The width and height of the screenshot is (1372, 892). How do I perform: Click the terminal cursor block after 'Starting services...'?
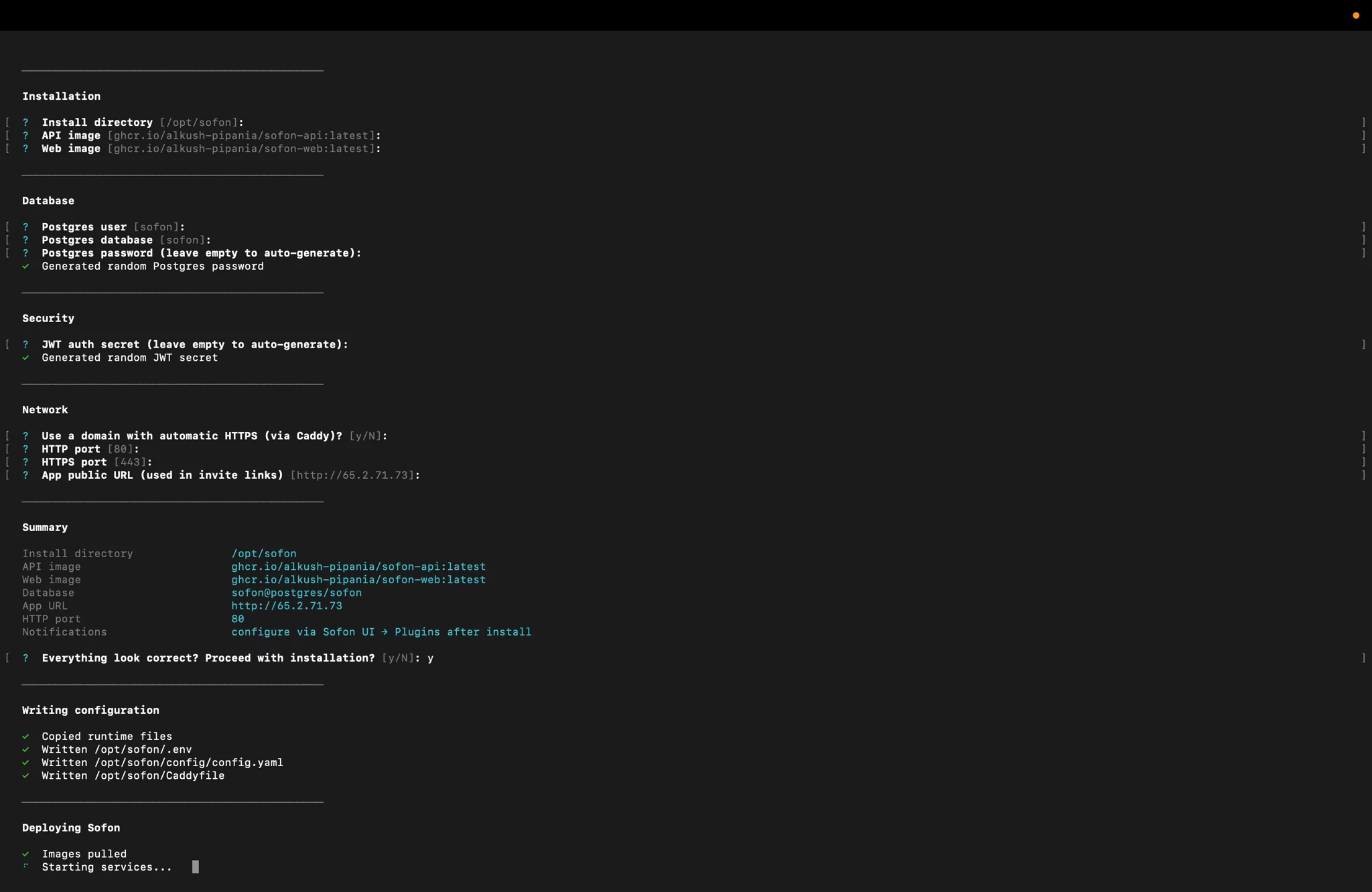point(196,867)
